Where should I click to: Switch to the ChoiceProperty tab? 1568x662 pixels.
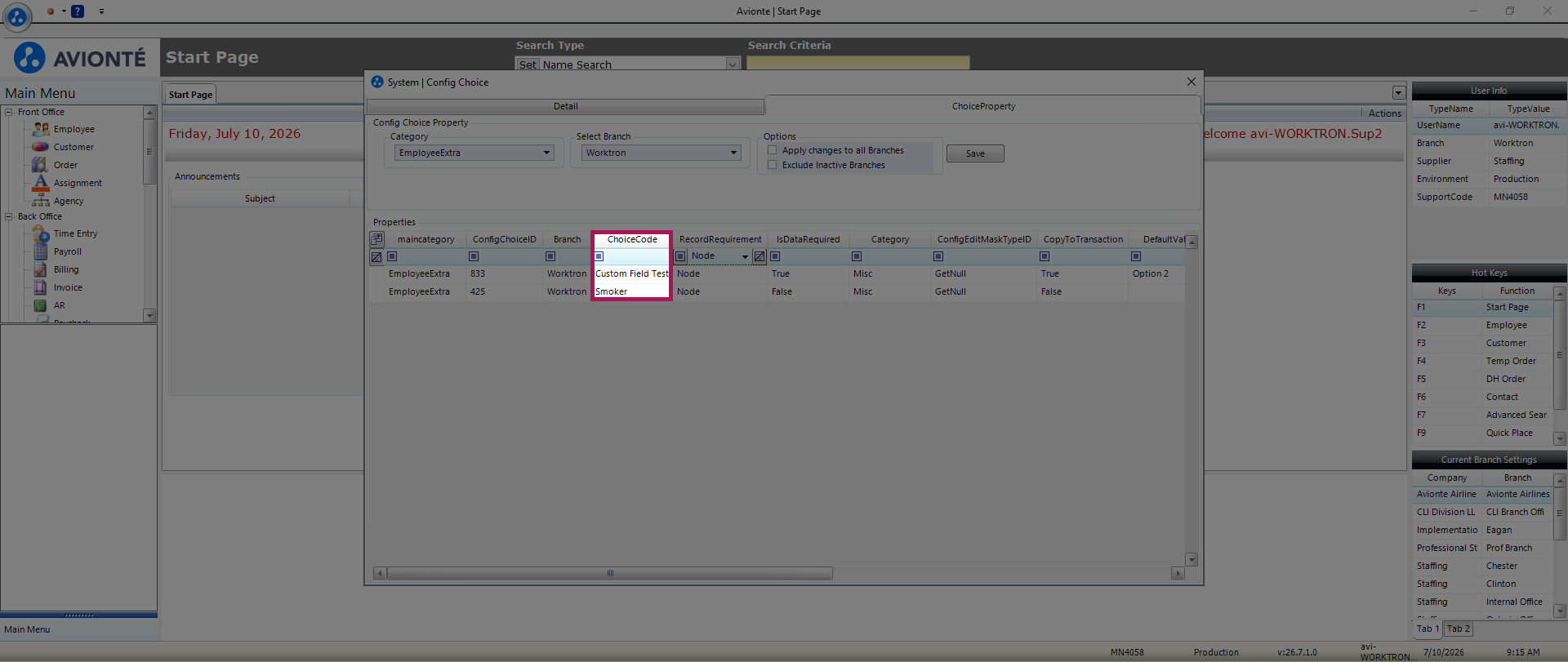[983, 106]
